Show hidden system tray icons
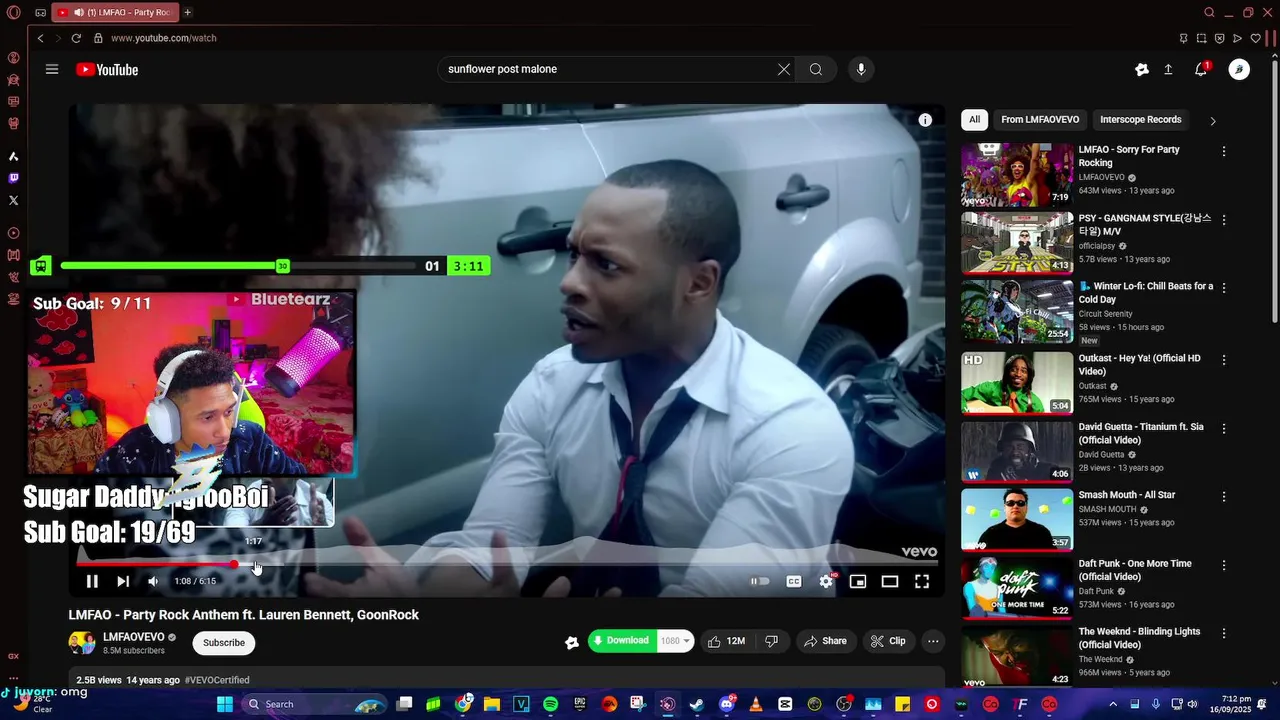 [x=1113, y=704]
